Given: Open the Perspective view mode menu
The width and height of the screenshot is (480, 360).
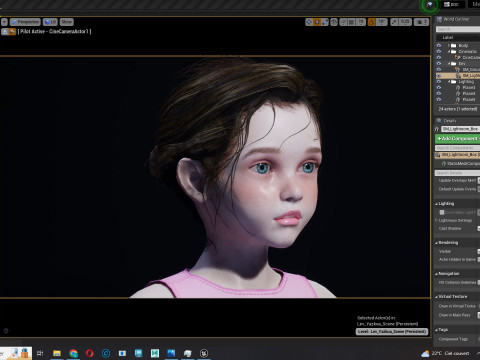Looking at the screenshot, I should point(25,22).
